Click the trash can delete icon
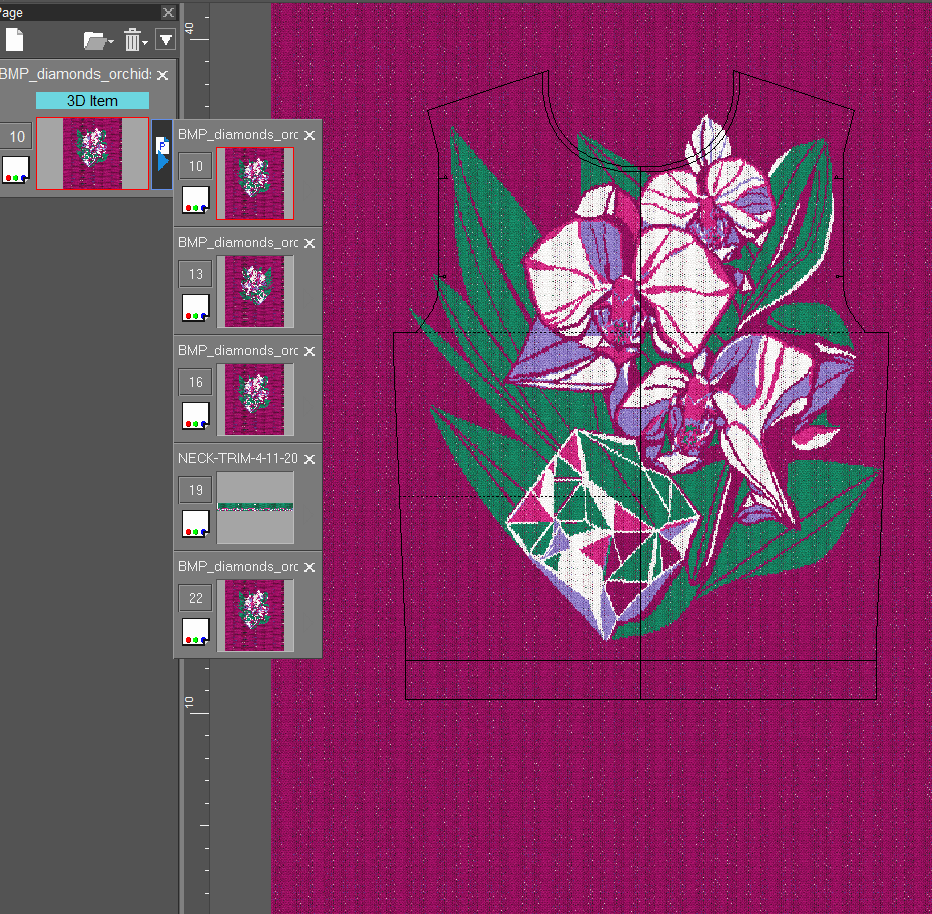Image resolution: width=932 pixels, height=914 pixels. pyautogui.click(x=134, y=40)
